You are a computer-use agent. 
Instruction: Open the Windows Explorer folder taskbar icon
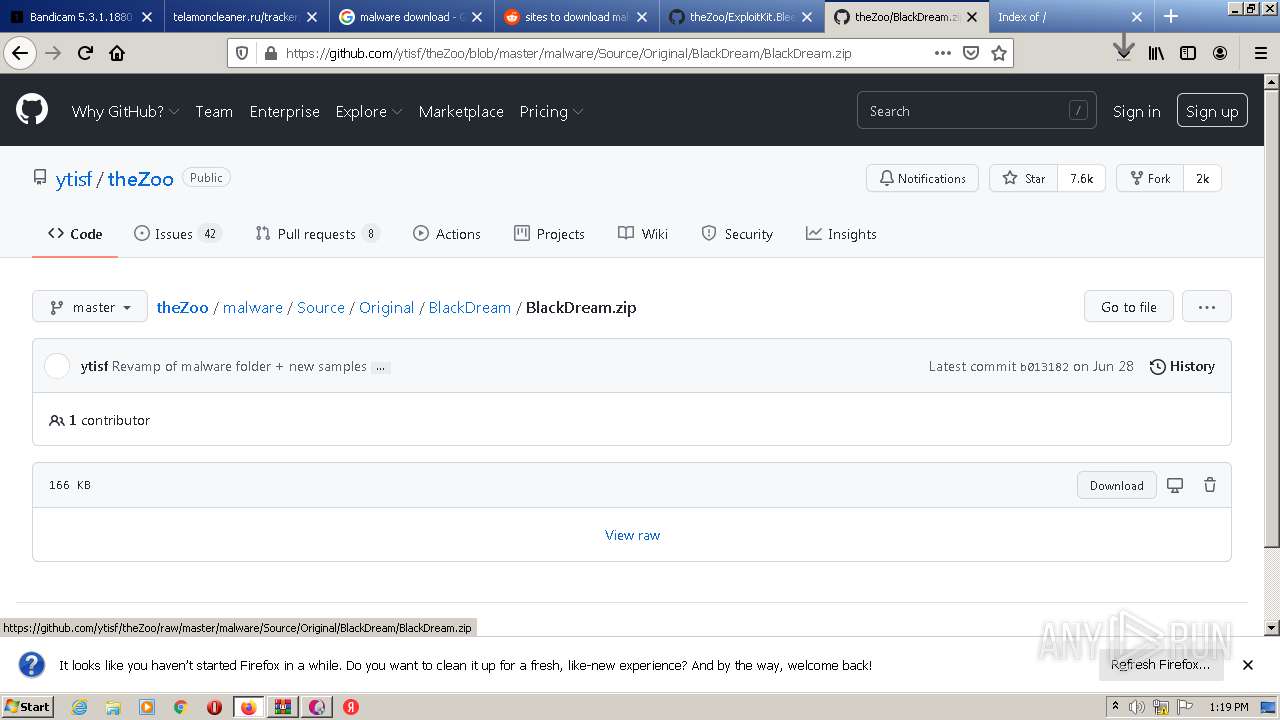pos(113,707)
